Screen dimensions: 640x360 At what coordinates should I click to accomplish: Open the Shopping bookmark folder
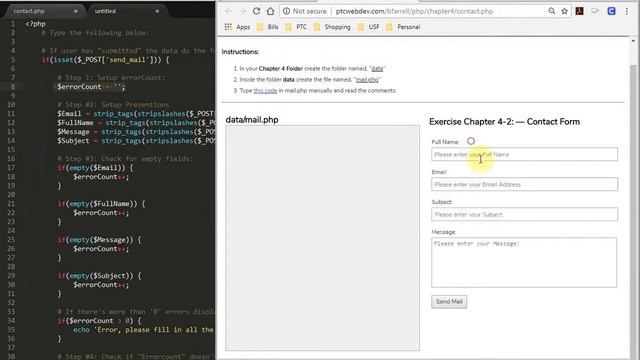tap(332, 27)
